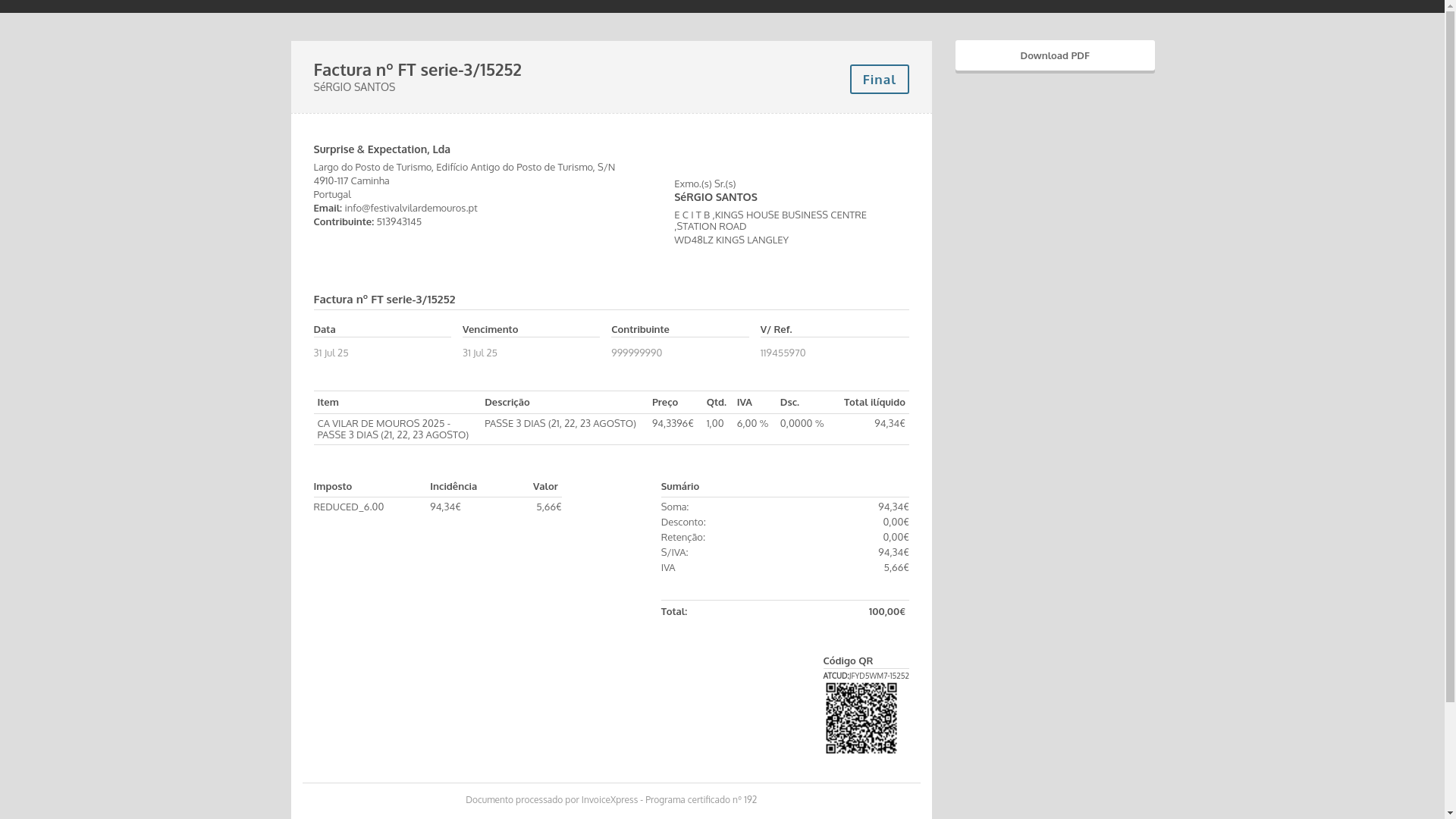Click the address line WD48LZ KINGS LANGLEY
Viewport: 1456px width, 819px height.
[x=731, y=240]
